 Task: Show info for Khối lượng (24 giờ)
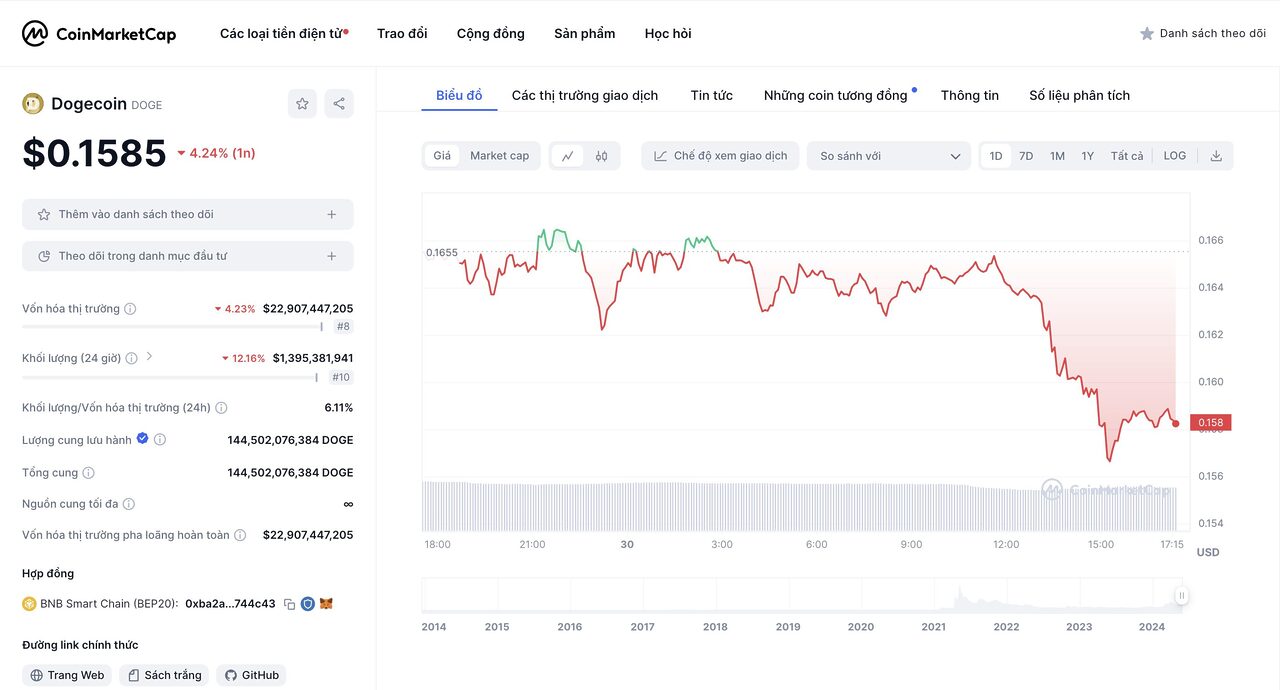(131, 358)
